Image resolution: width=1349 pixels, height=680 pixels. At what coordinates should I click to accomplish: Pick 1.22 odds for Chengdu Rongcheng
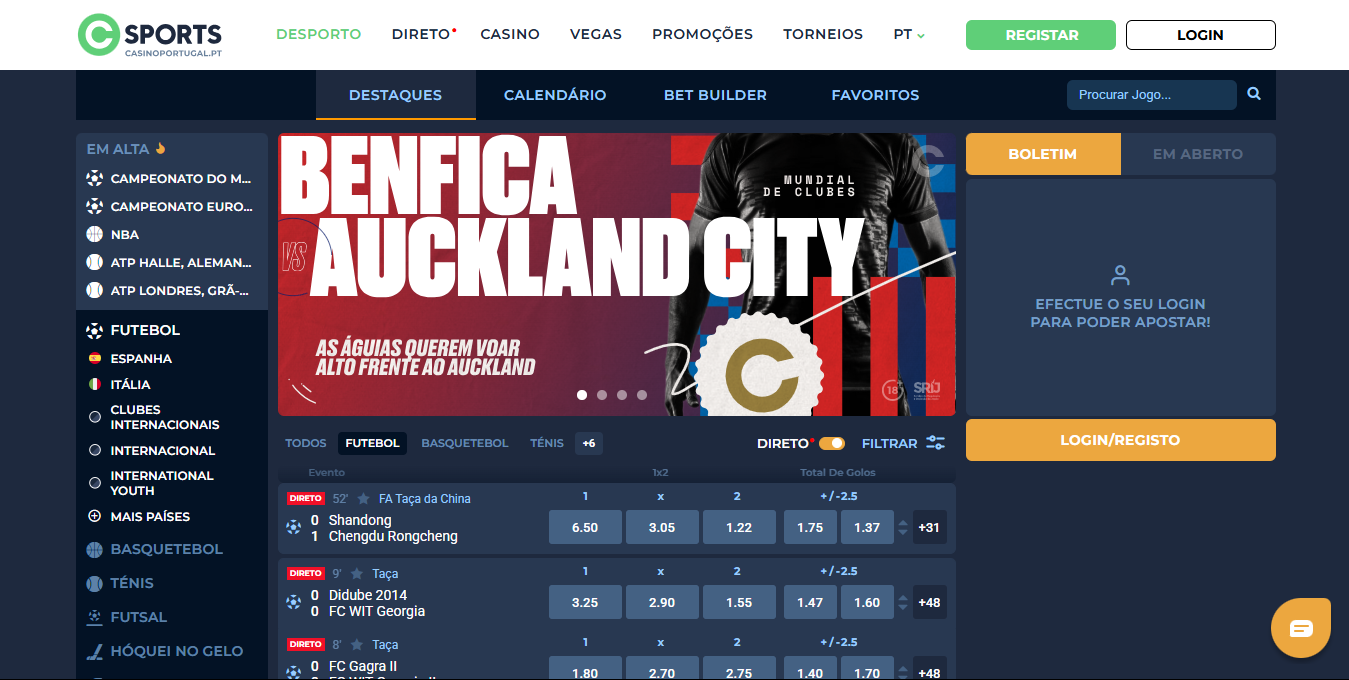(x=739, y=527)
